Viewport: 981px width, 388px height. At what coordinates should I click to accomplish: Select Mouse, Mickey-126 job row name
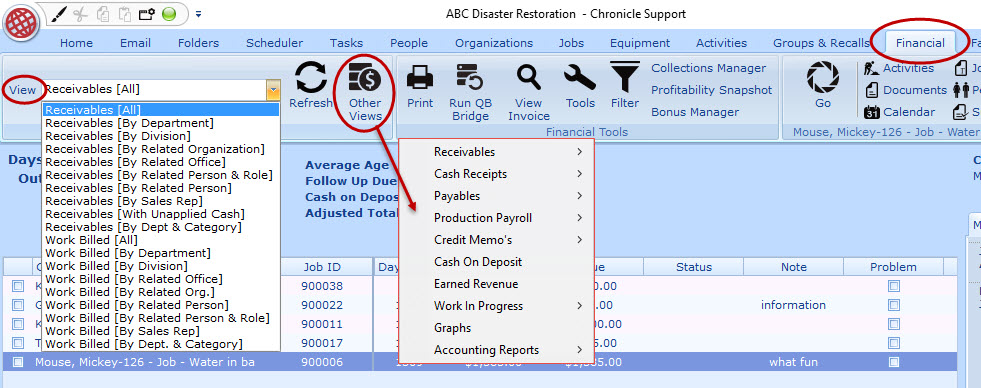tap(145, 362)
